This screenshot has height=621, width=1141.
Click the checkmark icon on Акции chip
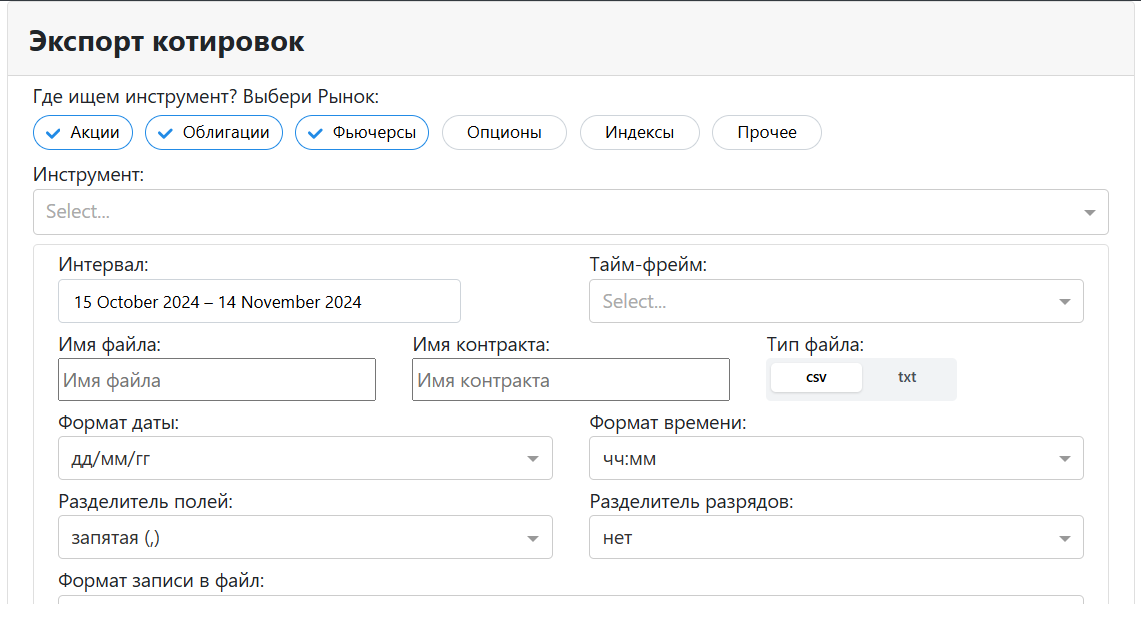tap(51, 132)
